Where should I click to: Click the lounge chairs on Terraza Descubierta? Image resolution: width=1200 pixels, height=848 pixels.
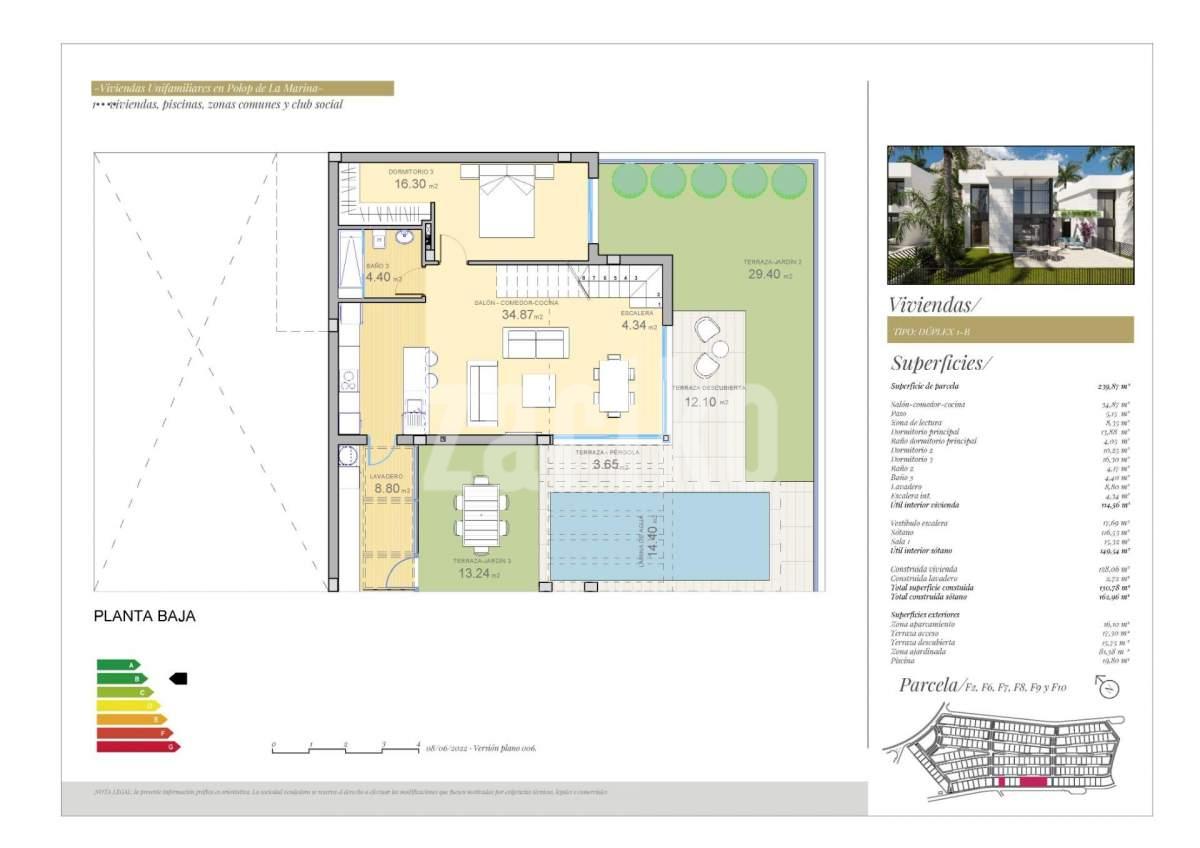point(711,346)
